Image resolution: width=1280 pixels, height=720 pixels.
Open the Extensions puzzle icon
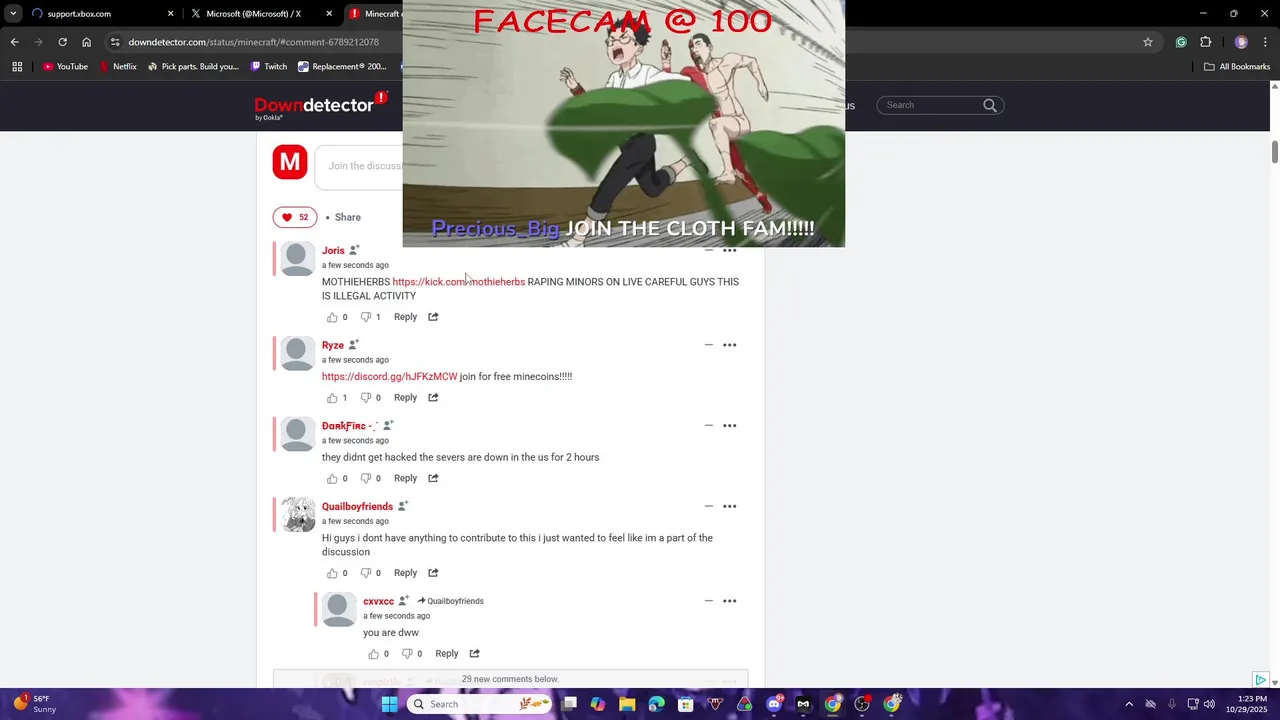1206,42
